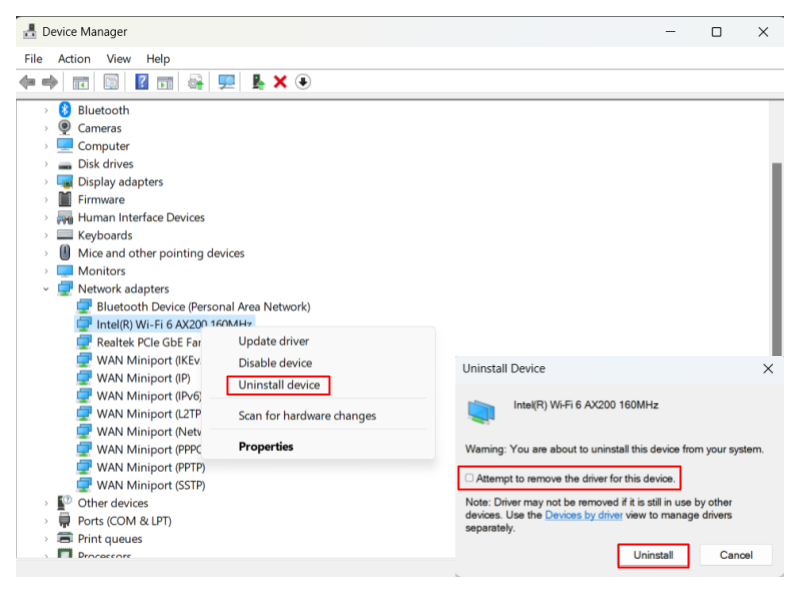Expand the Keyboards category
This screenshot has height=600, width=800.
click(x=46, y=235)
